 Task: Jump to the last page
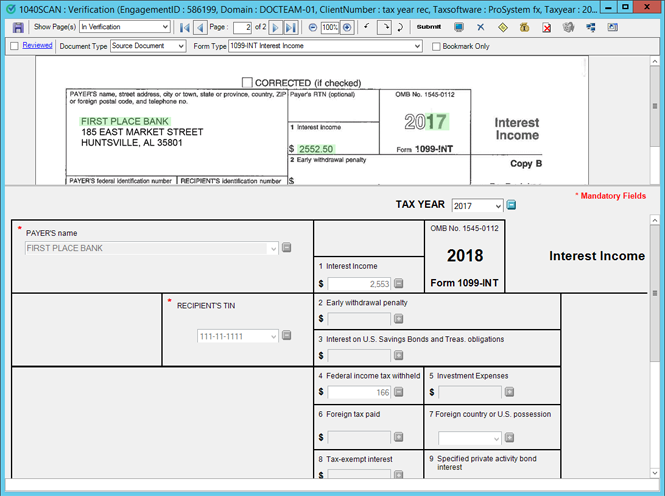click(x=291, y=28)
